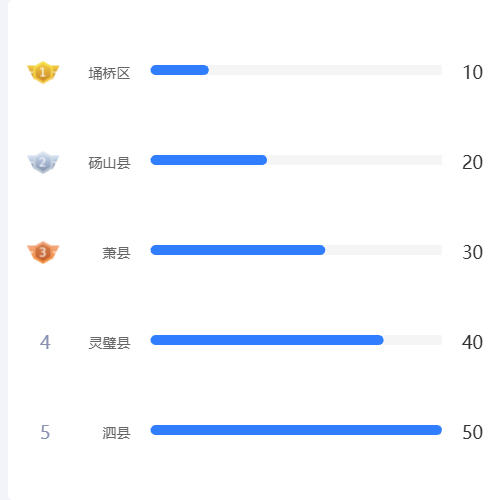Click the value 30 beside 萧县

(x=473, y=252)
